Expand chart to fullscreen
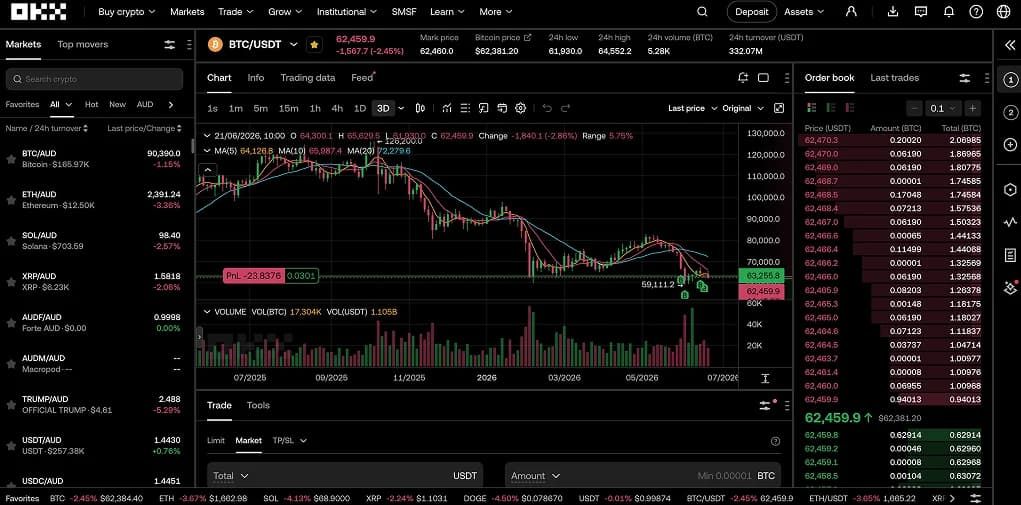 pos(779,108)
